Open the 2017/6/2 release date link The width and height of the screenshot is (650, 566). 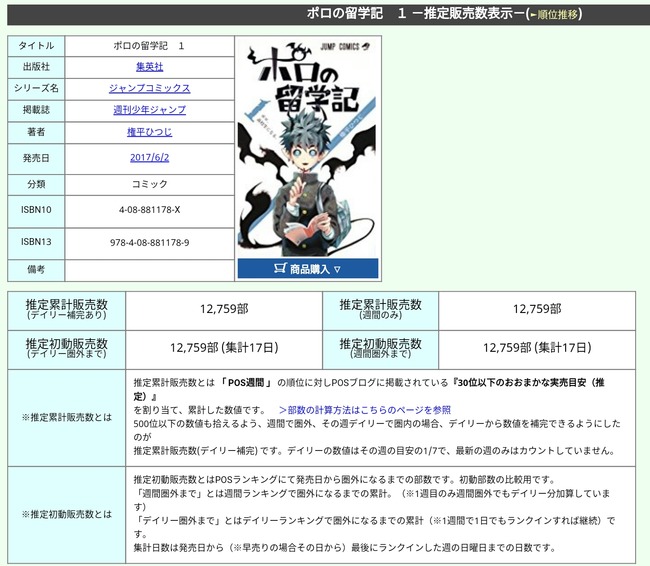pyautogui.click(x=149, y=158)
